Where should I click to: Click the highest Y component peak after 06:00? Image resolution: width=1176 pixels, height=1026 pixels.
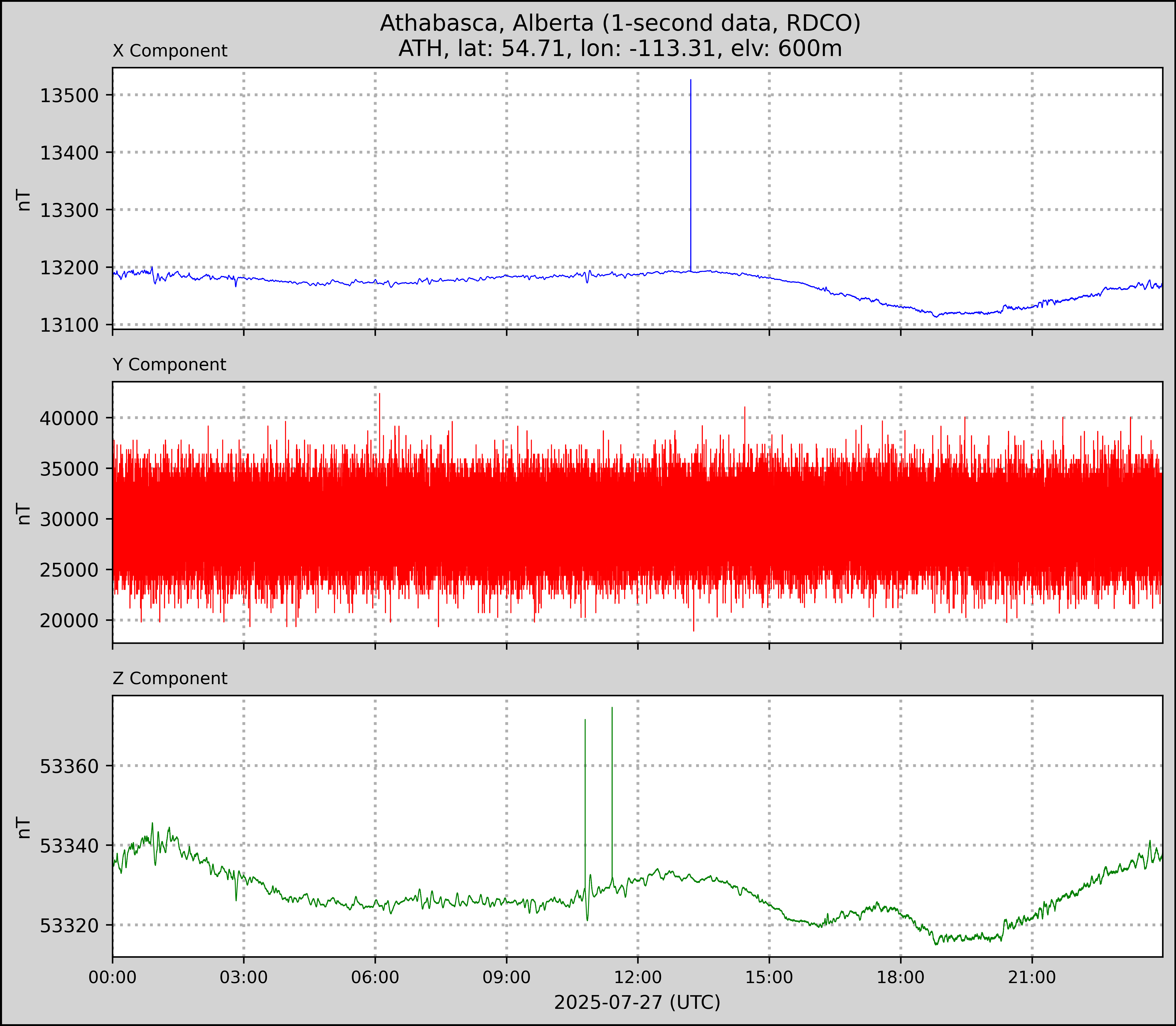point(379,394)
